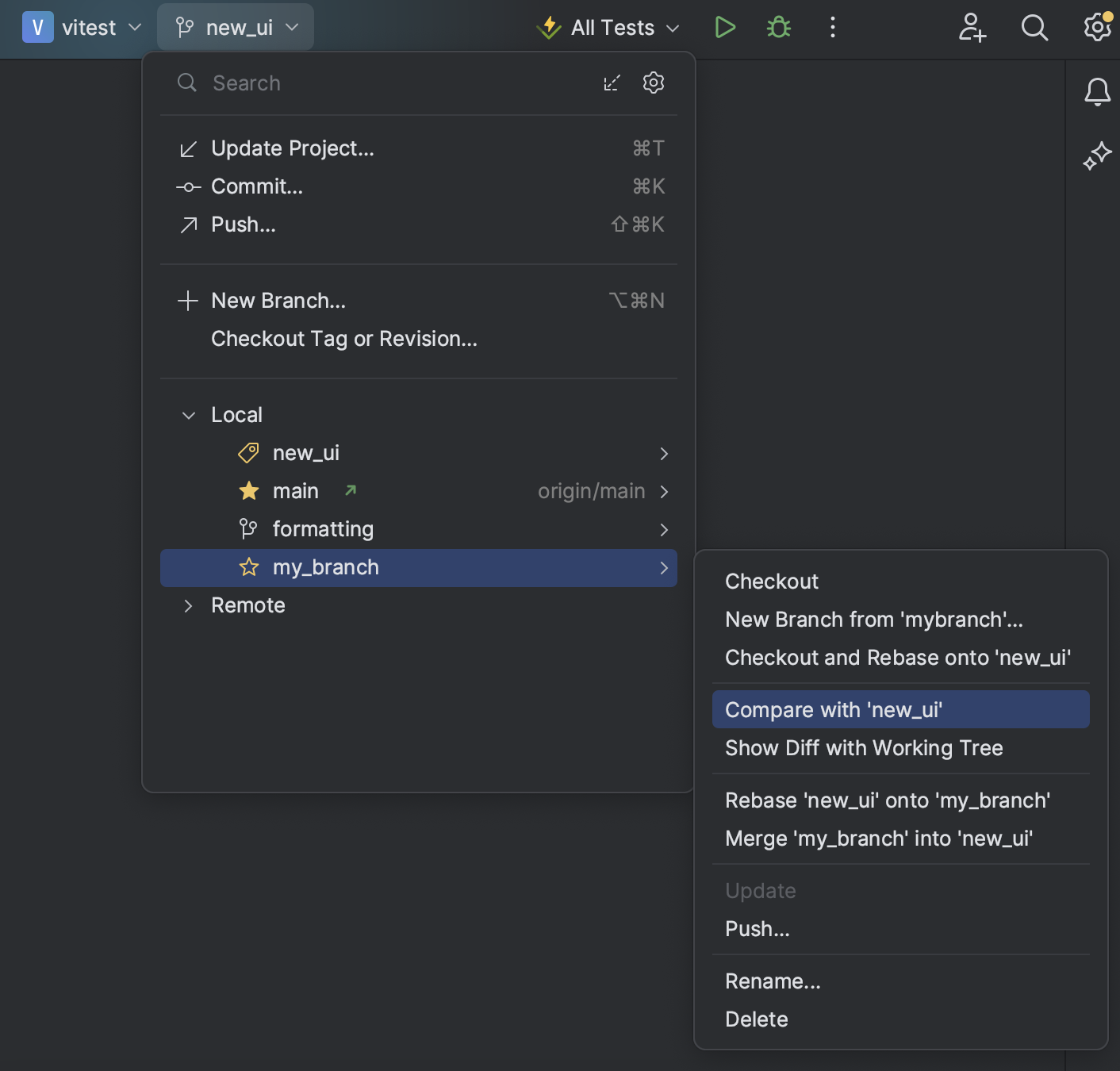Open the more run actions kebab icon
Image resolution: width=1120 pixels, height=1071 pixels.
point(833,27)
